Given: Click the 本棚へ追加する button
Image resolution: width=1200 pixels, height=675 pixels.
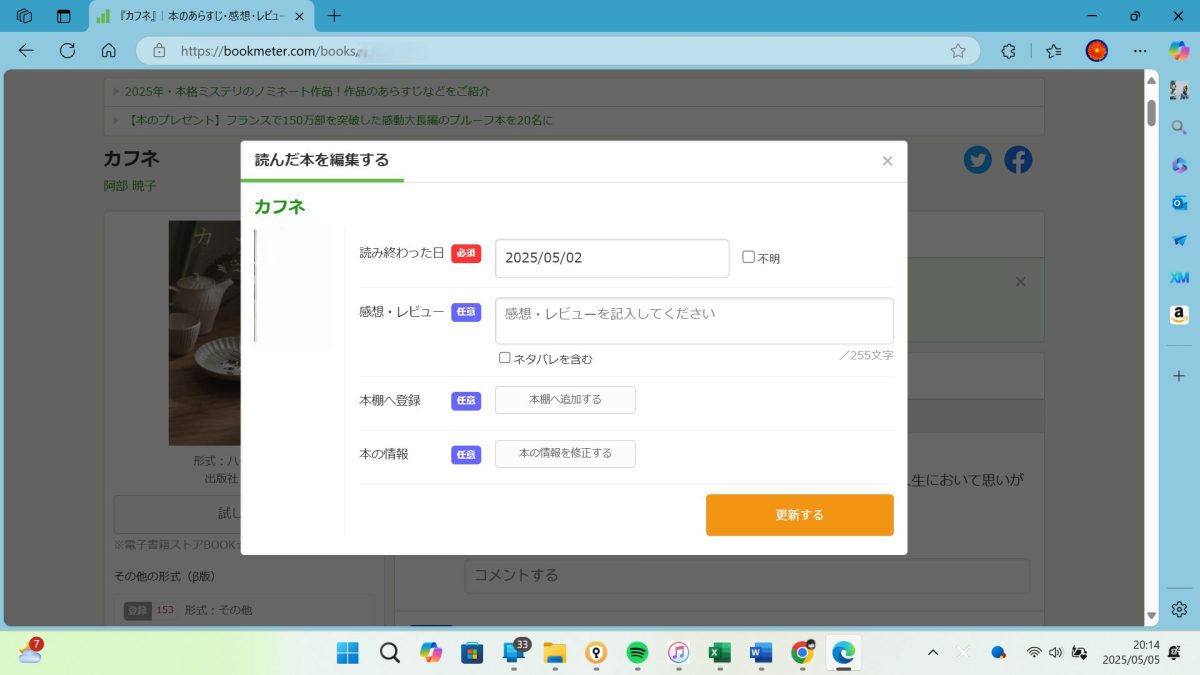Looking at the screenshot, I should coord(565,400).
